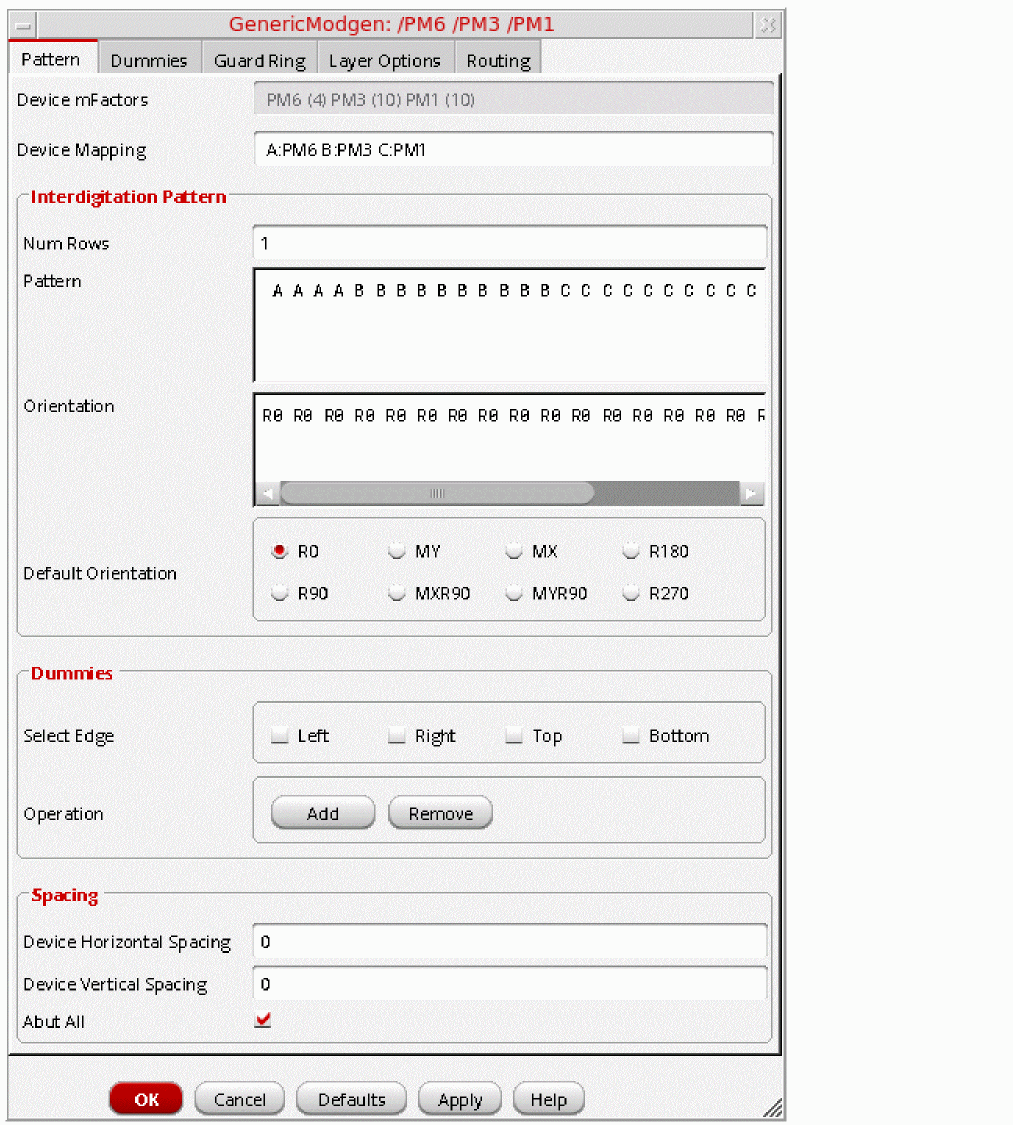
Task: Edit the Device Vertical Spacing field
Action: point(510,984)
